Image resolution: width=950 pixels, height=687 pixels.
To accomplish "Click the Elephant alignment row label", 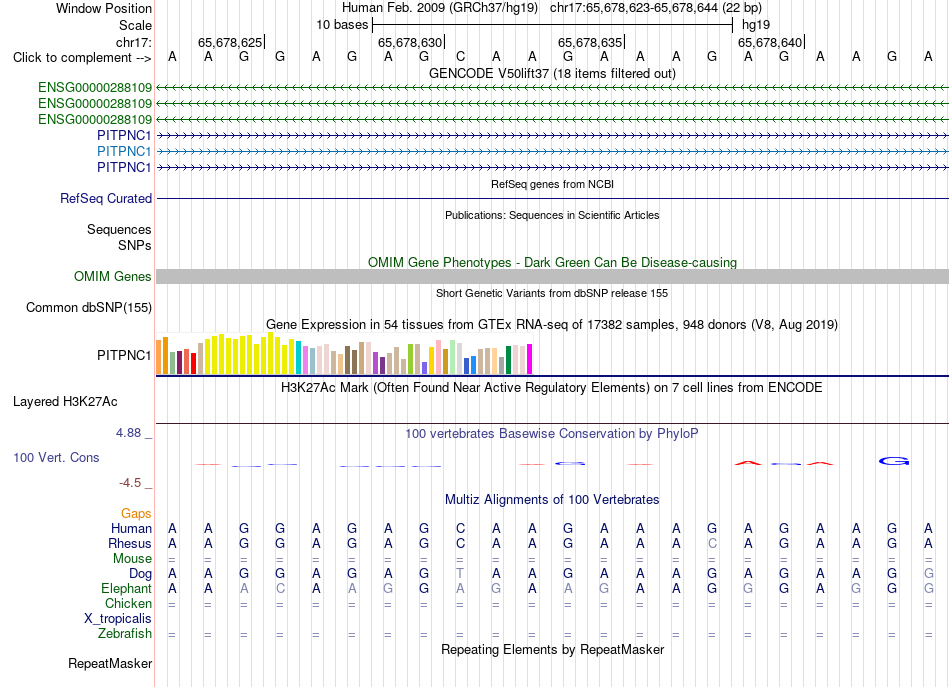I will (x=127, y=588).
